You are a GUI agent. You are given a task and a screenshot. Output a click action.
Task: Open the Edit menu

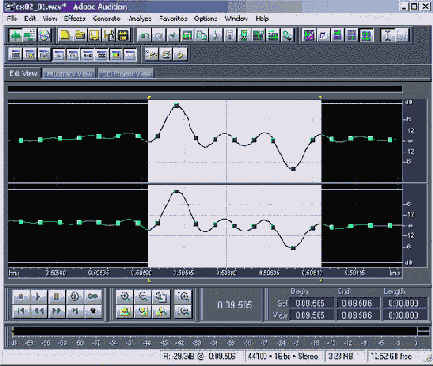(30, 19)
